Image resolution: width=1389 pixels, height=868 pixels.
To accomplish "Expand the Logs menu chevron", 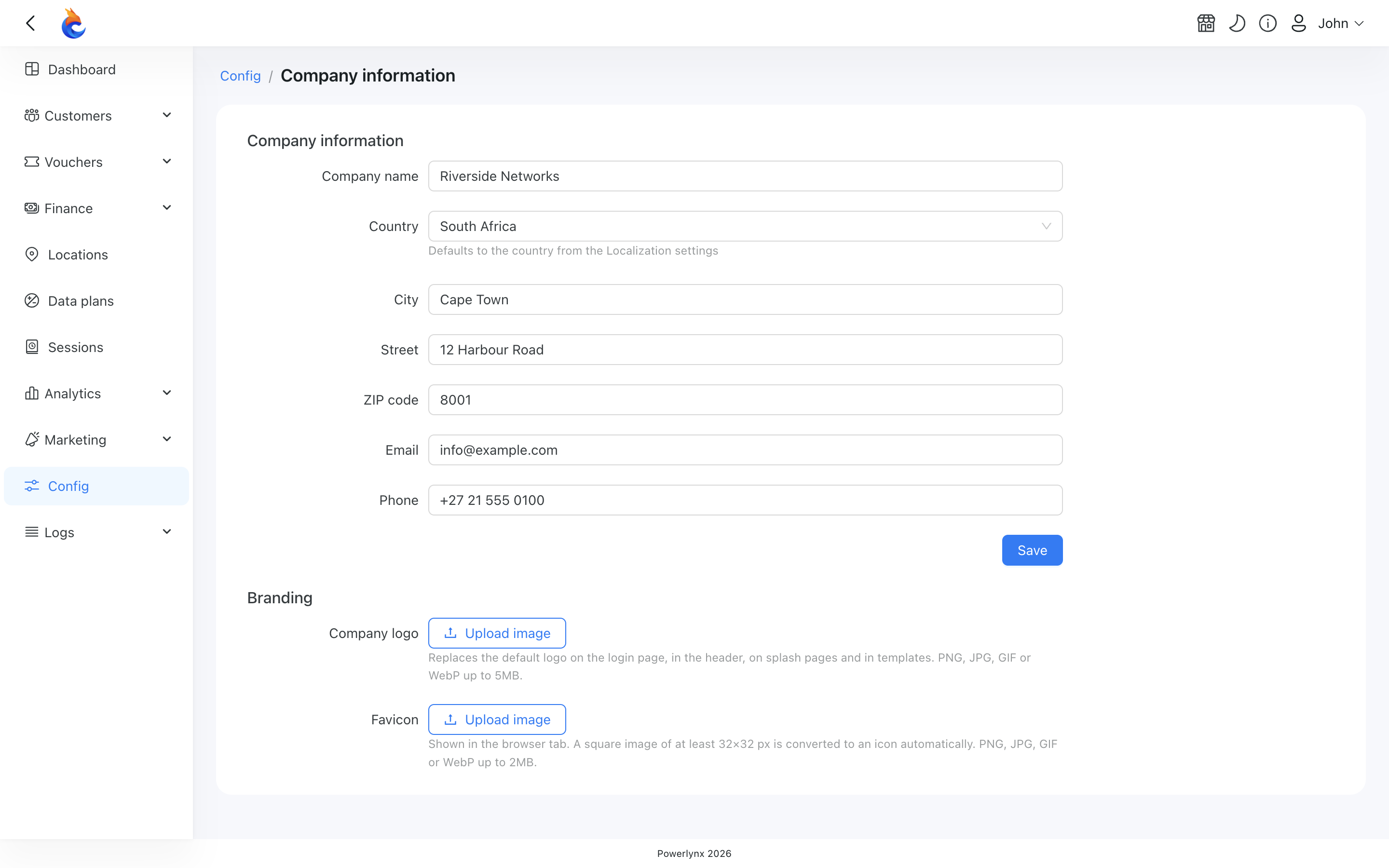I will (x=167, y=532).
